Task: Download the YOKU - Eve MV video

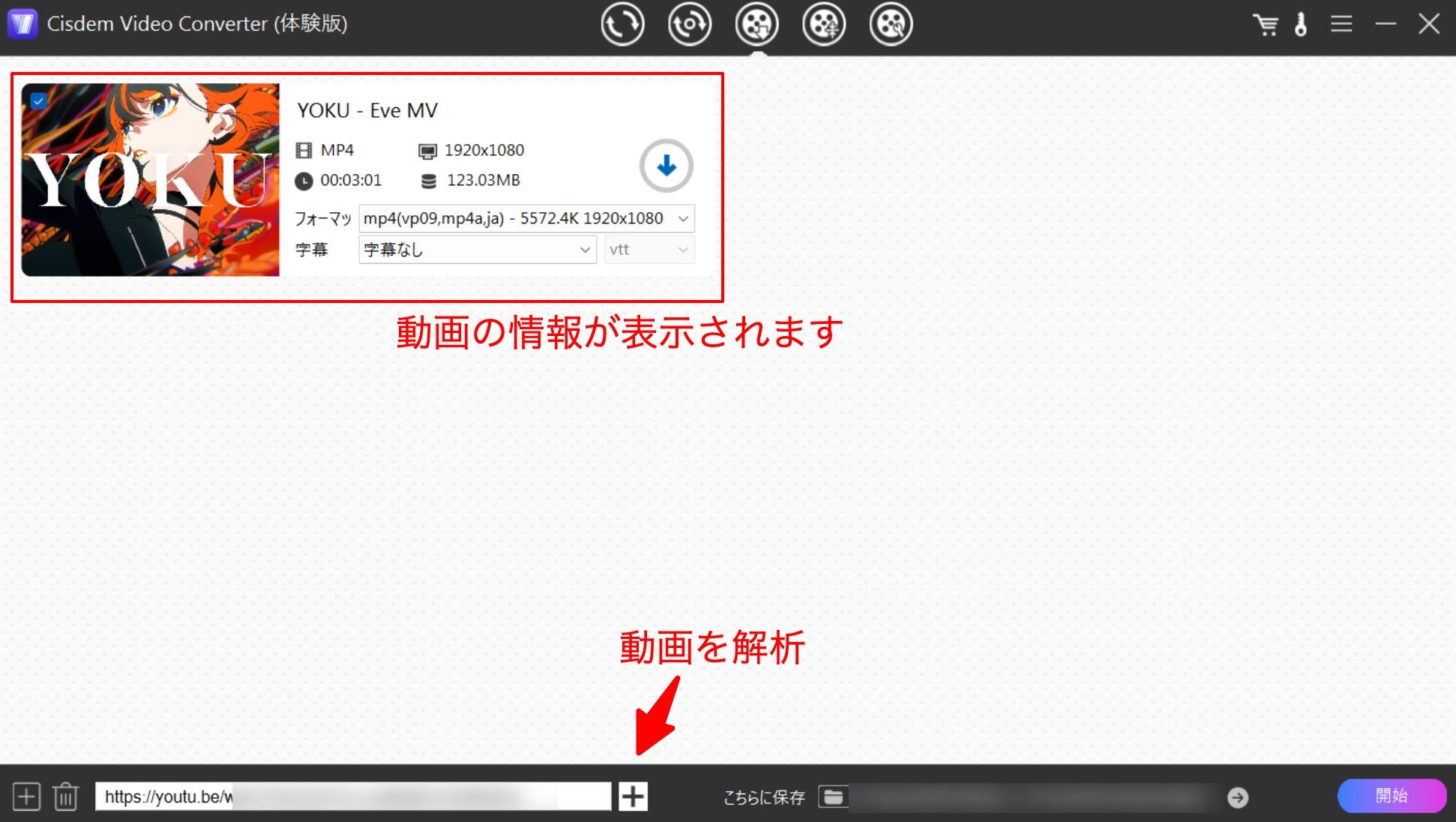Action: (667, 166)
